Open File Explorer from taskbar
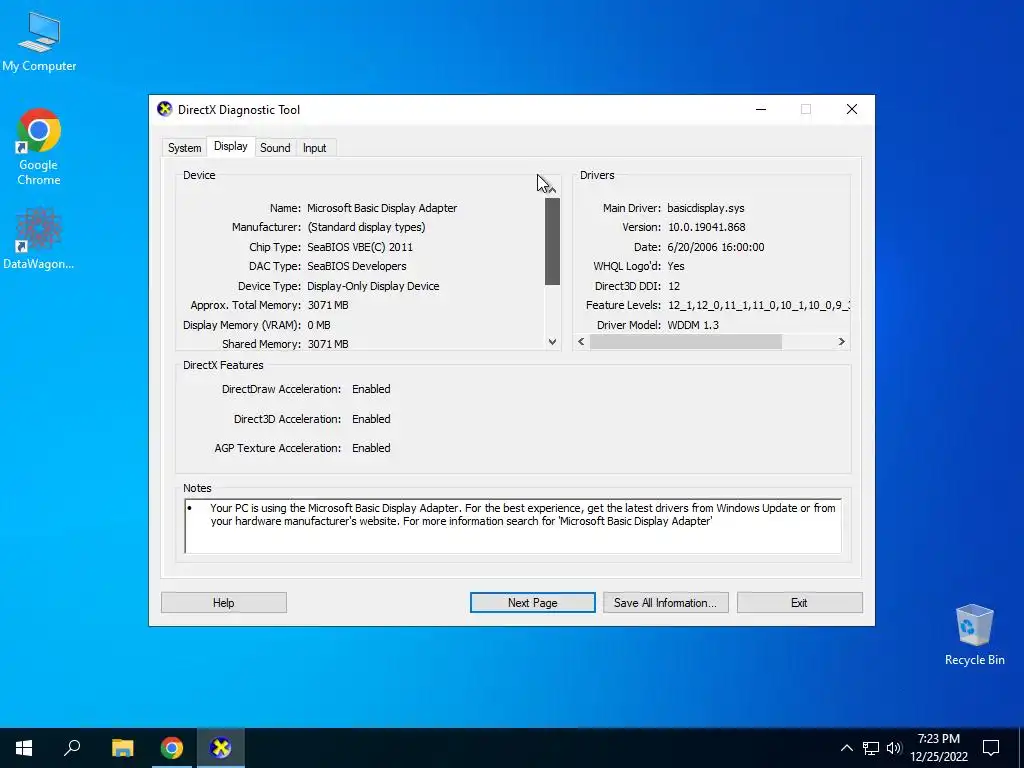The width and height of the screenshot is (1024, 768). 122,748
